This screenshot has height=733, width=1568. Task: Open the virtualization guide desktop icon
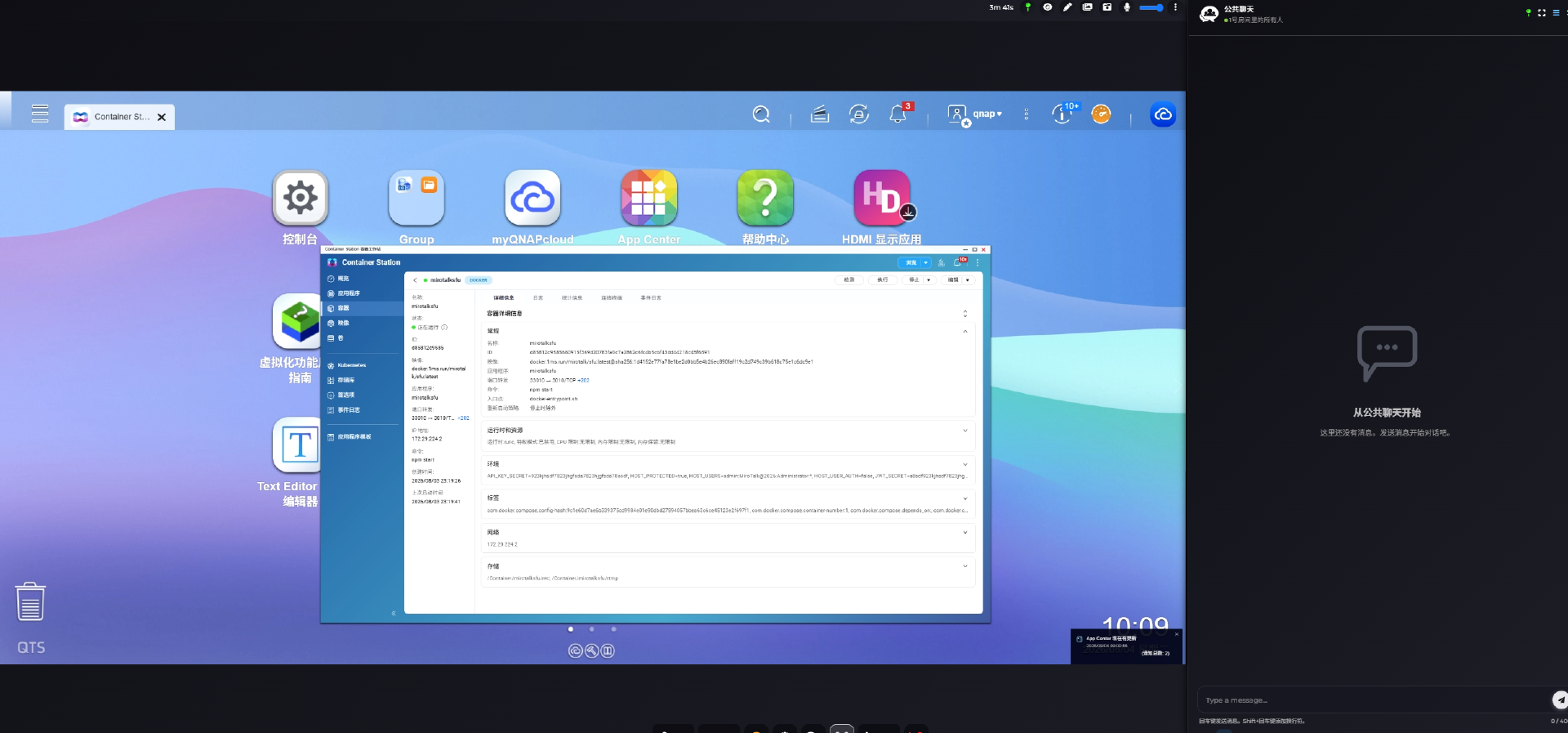[x=296, y=321]
